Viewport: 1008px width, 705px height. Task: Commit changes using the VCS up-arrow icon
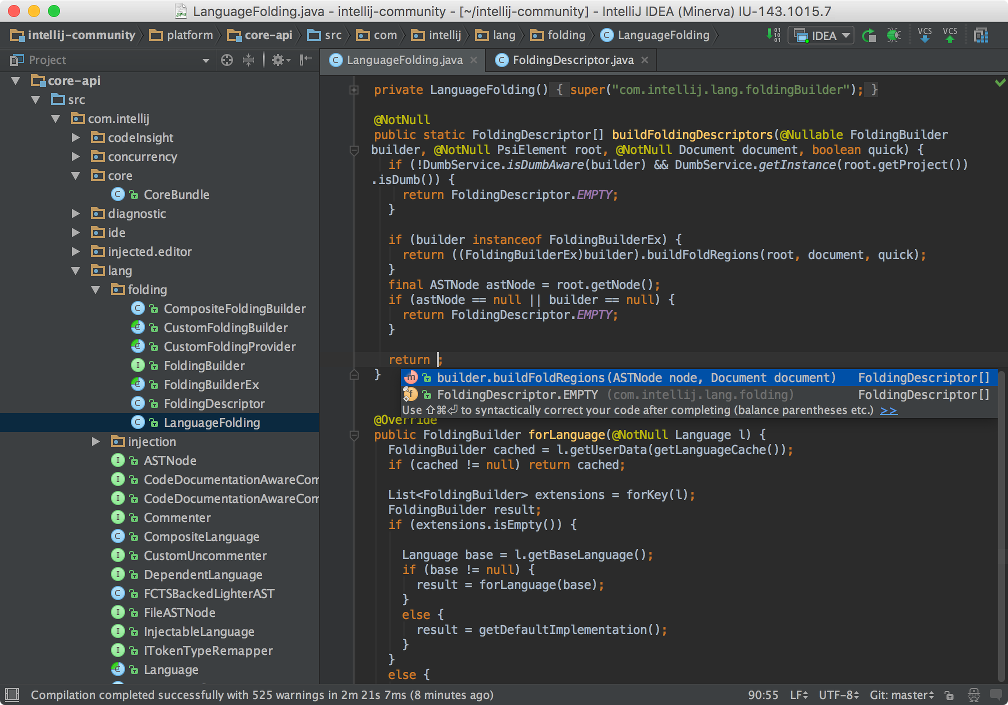click(948, 34)
